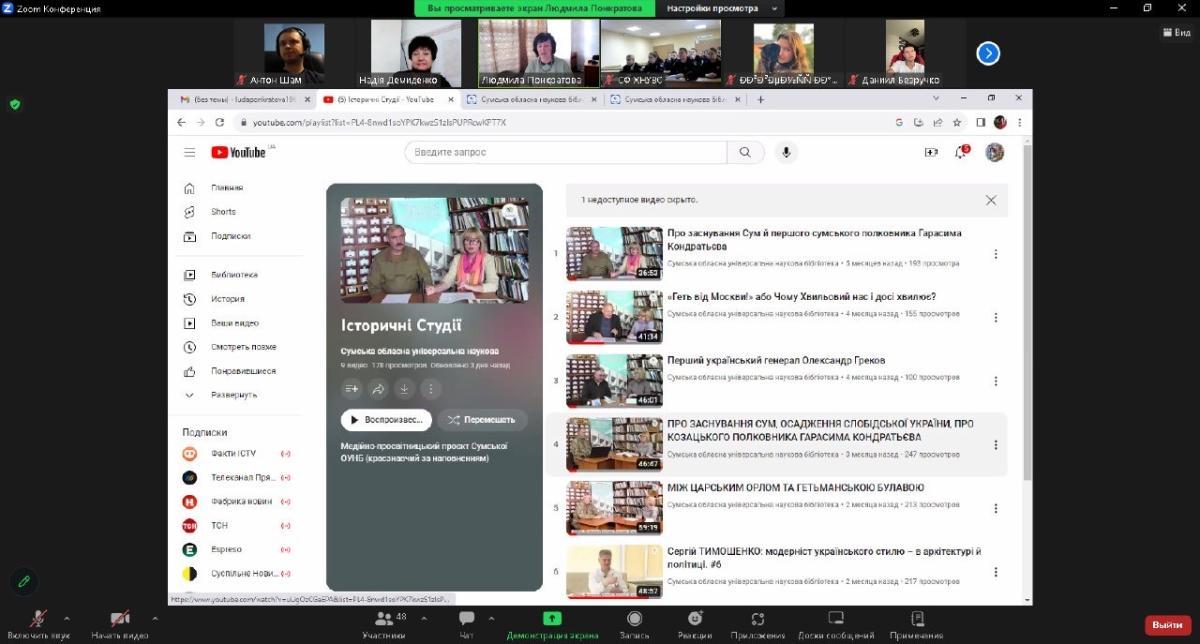
Task: Click the playlist share arrow icon
Action: [x=378, y=389]
